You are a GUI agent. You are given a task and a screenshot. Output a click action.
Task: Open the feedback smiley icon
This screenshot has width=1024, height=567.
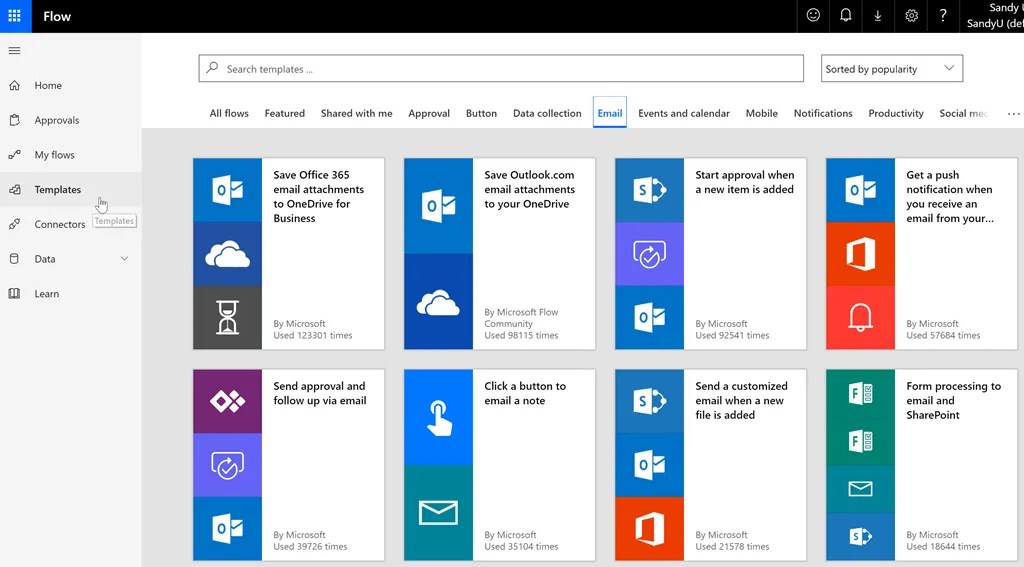(813, 15)
